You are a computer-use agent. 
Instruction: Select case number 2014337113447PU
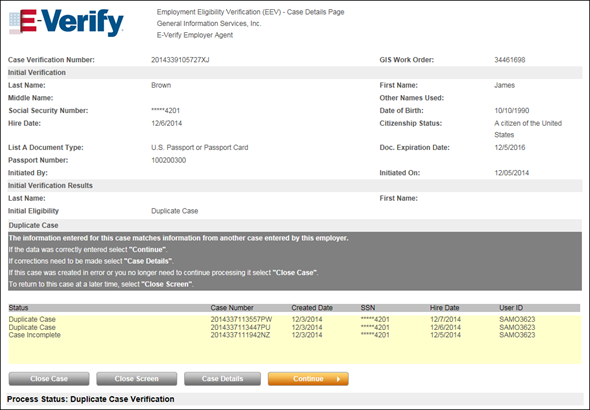pos(240,327)
